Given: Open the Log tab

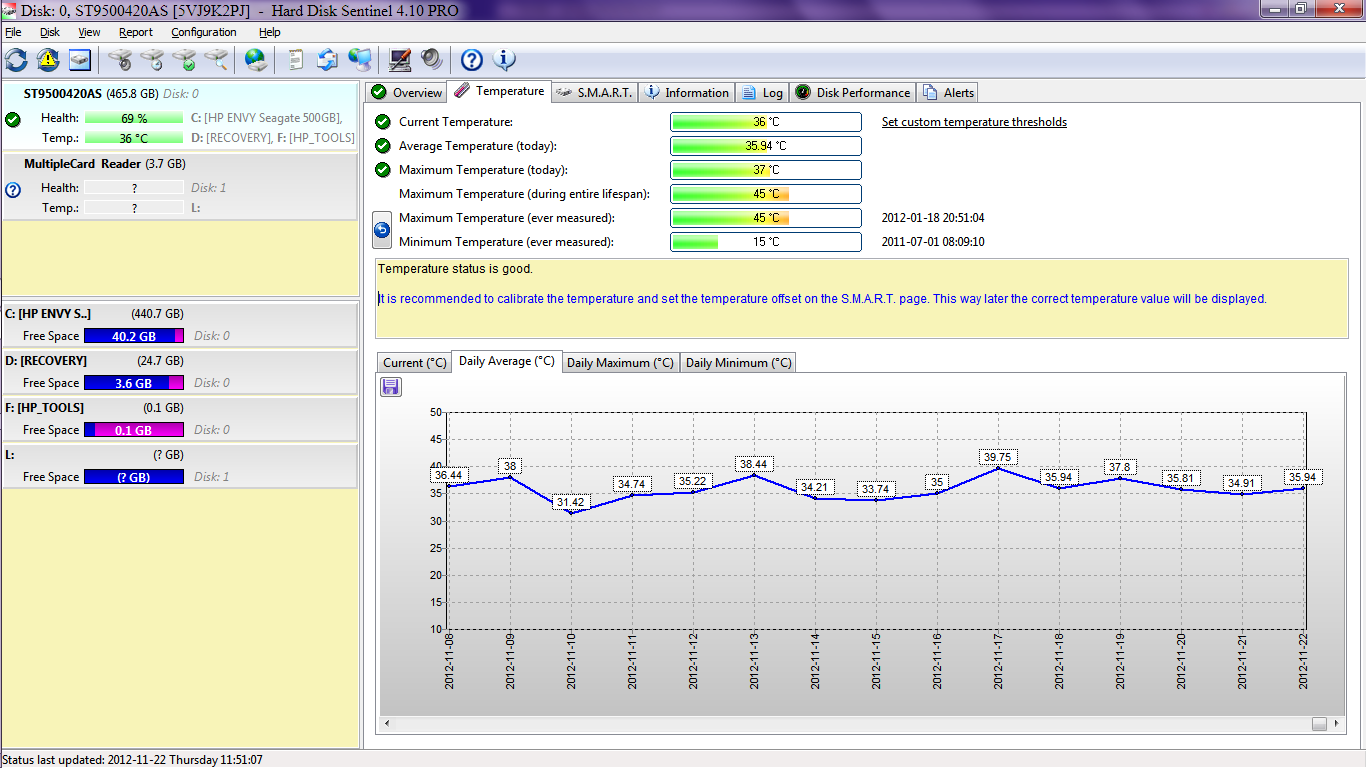Looking at the screenshot, I should tap(762, 93).
